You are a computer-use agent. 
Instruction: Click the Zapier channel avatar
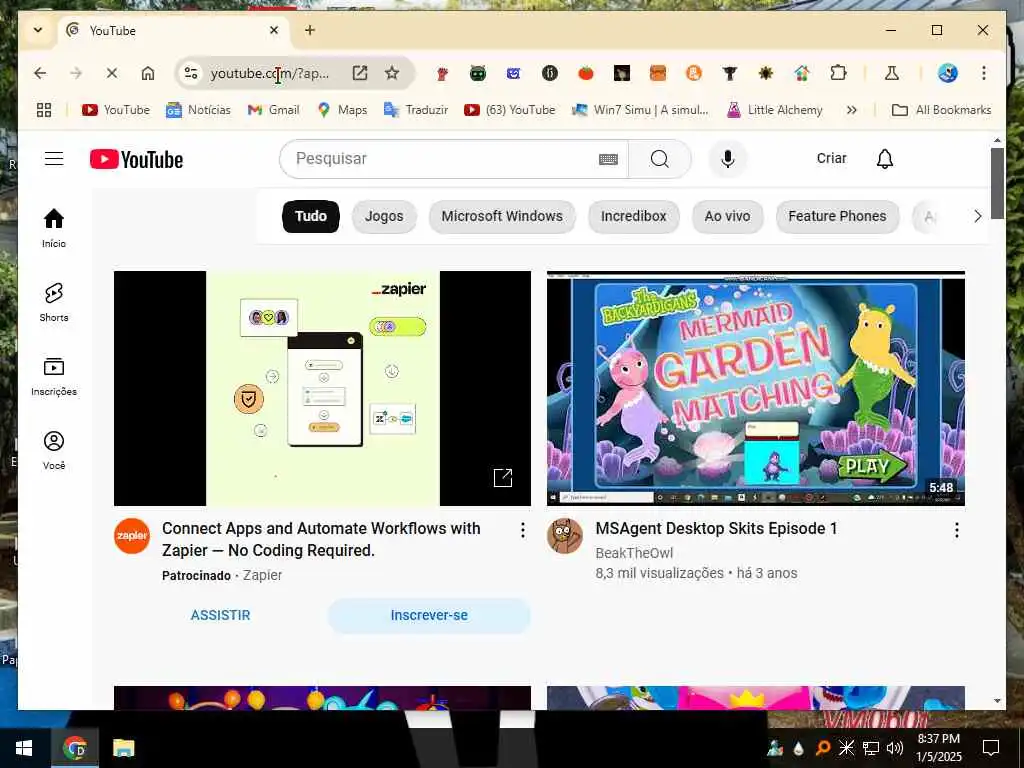pyautogui.click(x=132, y=536)
